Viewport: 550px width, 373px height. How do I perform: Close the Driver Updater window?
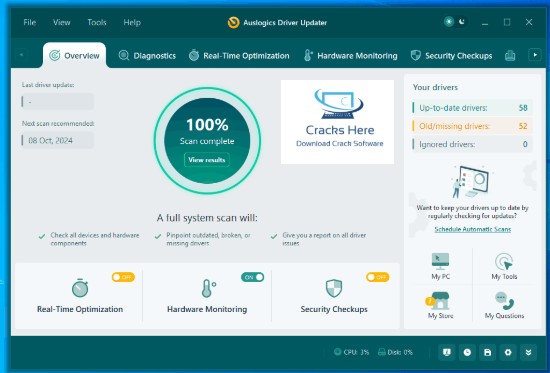(x=529, y=22)
